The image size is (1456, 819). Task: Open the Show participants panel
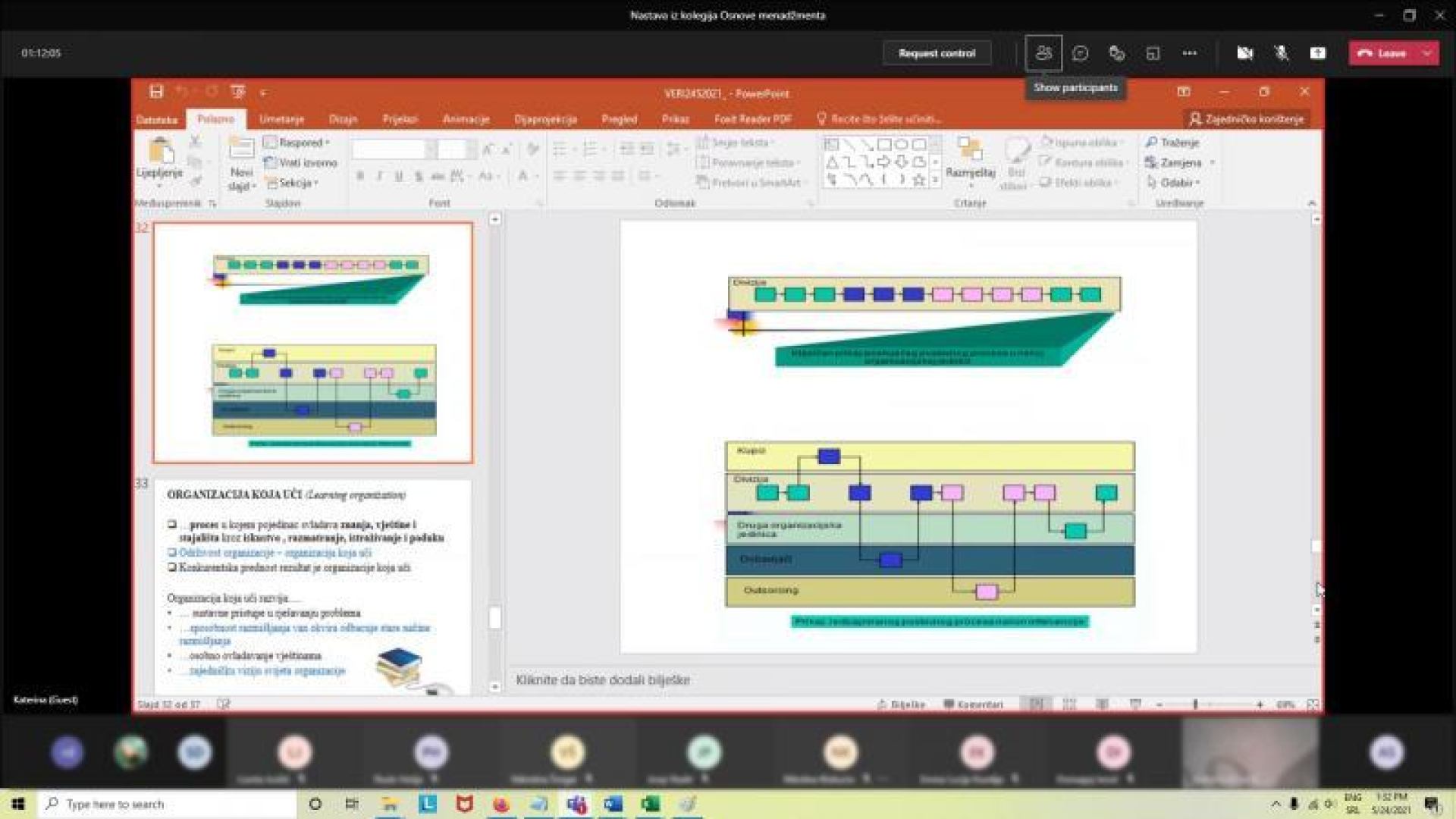coord(1043,53)
